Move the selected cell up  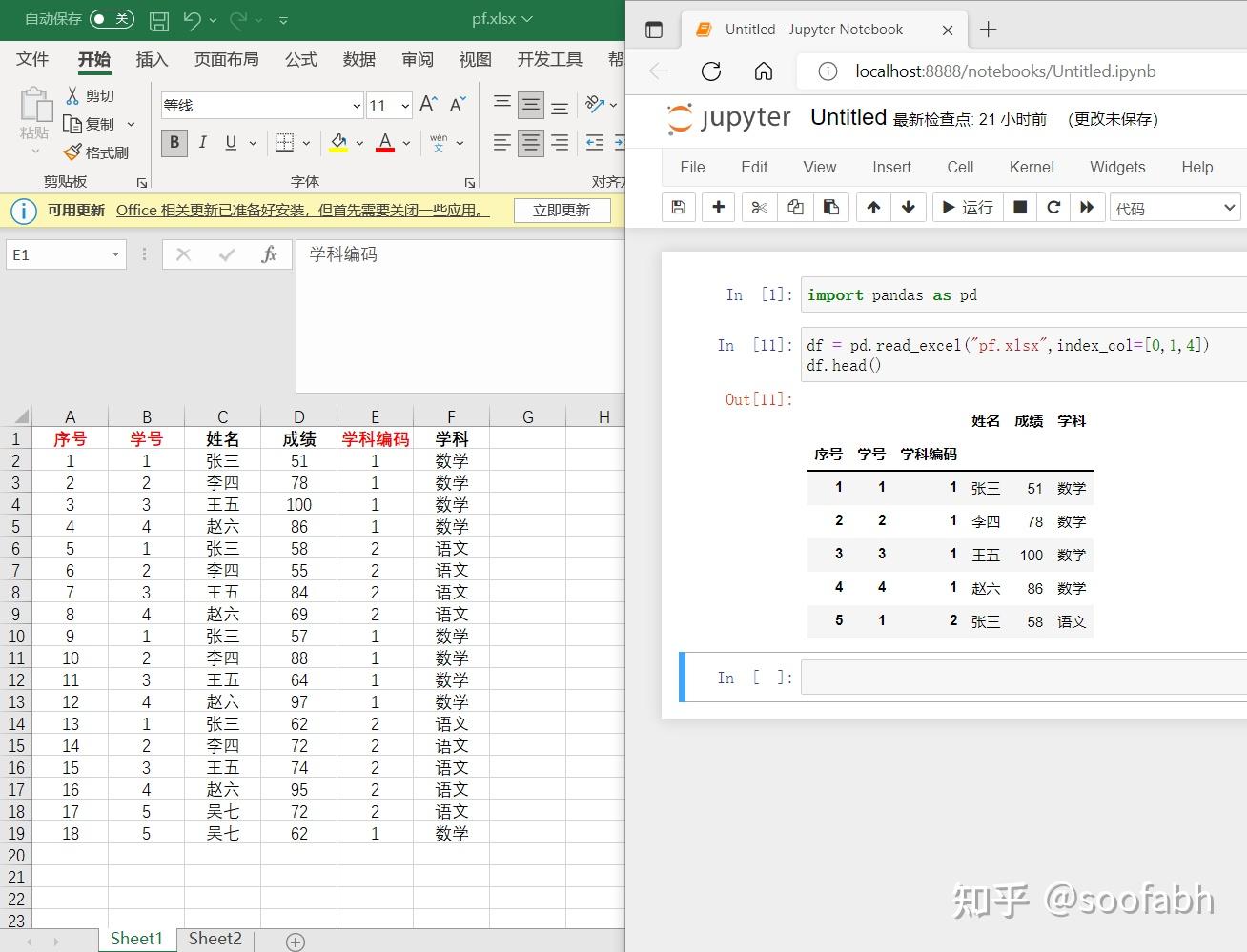[x=872, y=207]
